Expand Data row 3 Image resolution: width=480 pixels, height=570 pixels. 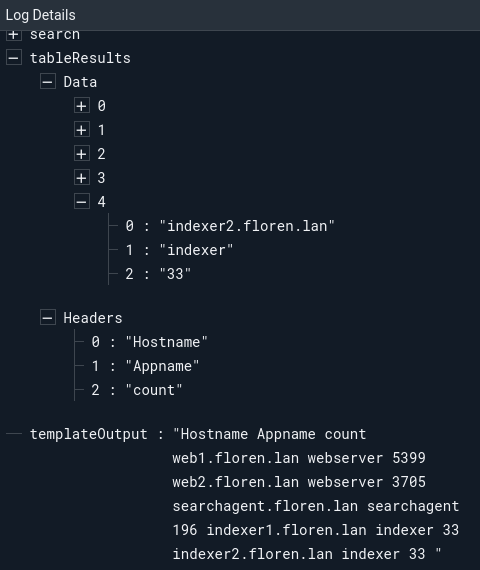pyautogui.click(x=82, y=178)
